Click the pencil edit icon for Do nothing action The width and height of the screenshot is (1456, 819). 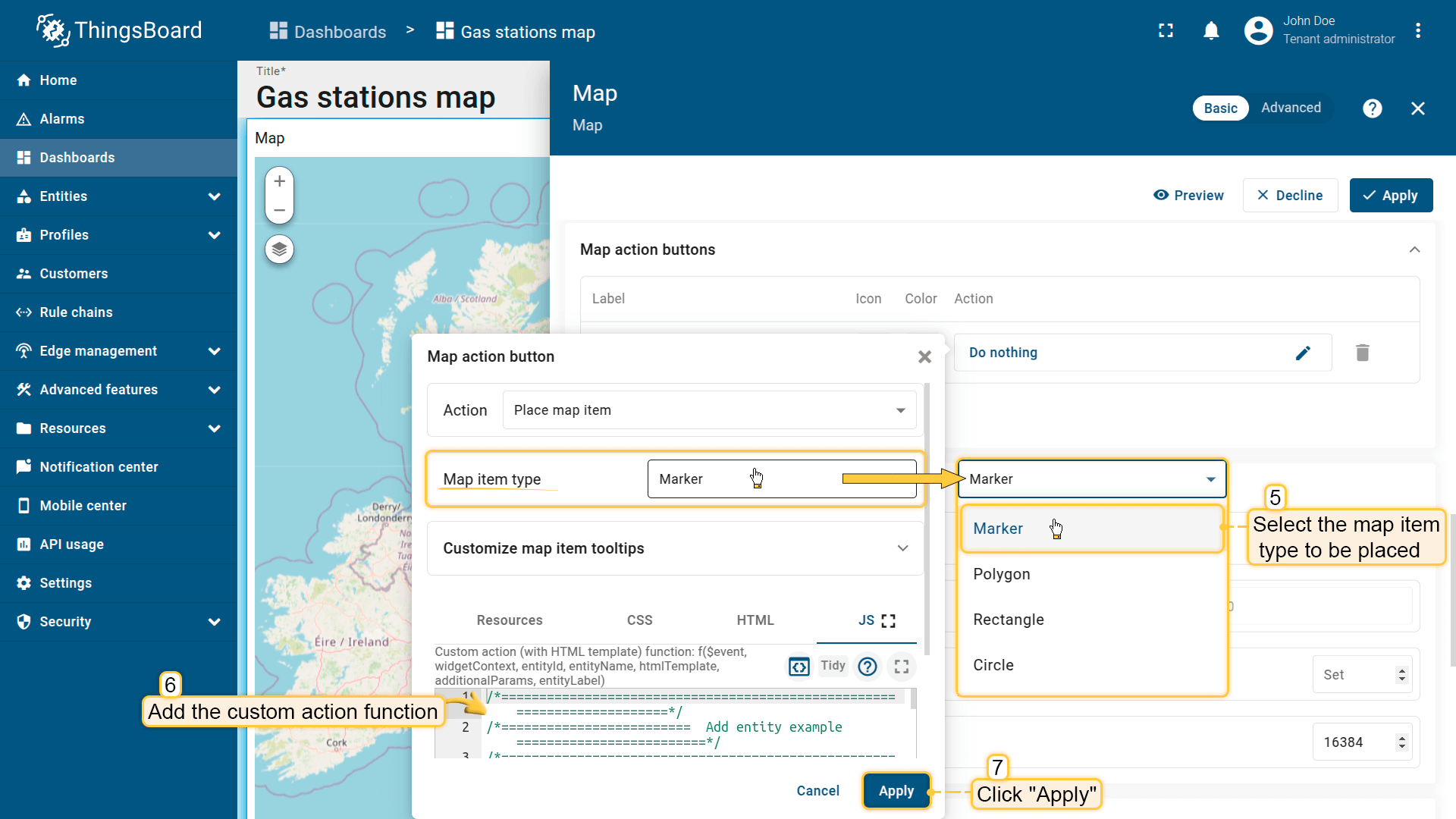click(x=1302, y=353)
